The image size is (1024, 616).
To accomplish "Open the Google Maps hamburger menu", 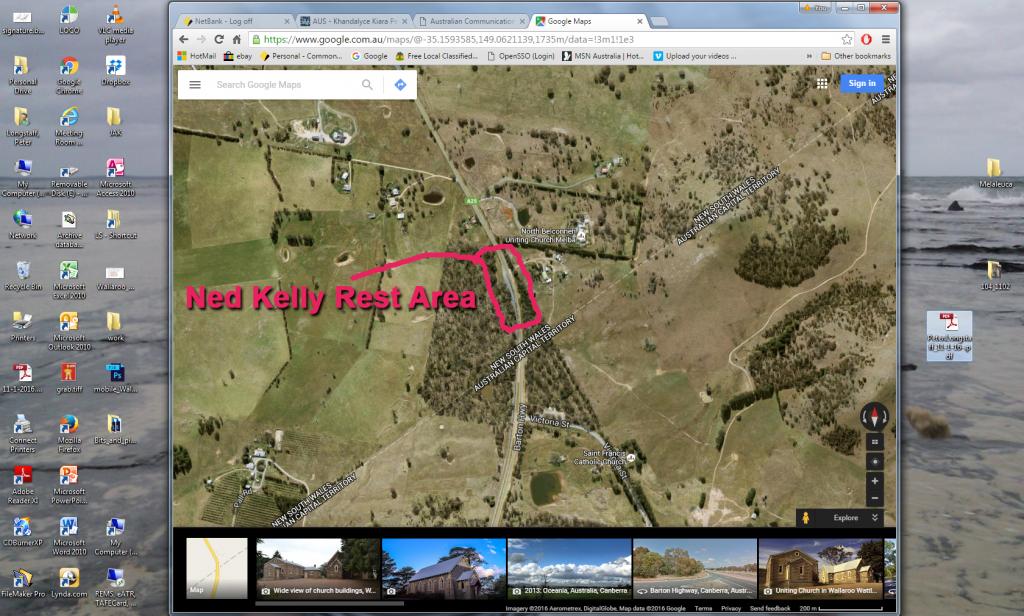I will tap(195, 85).
